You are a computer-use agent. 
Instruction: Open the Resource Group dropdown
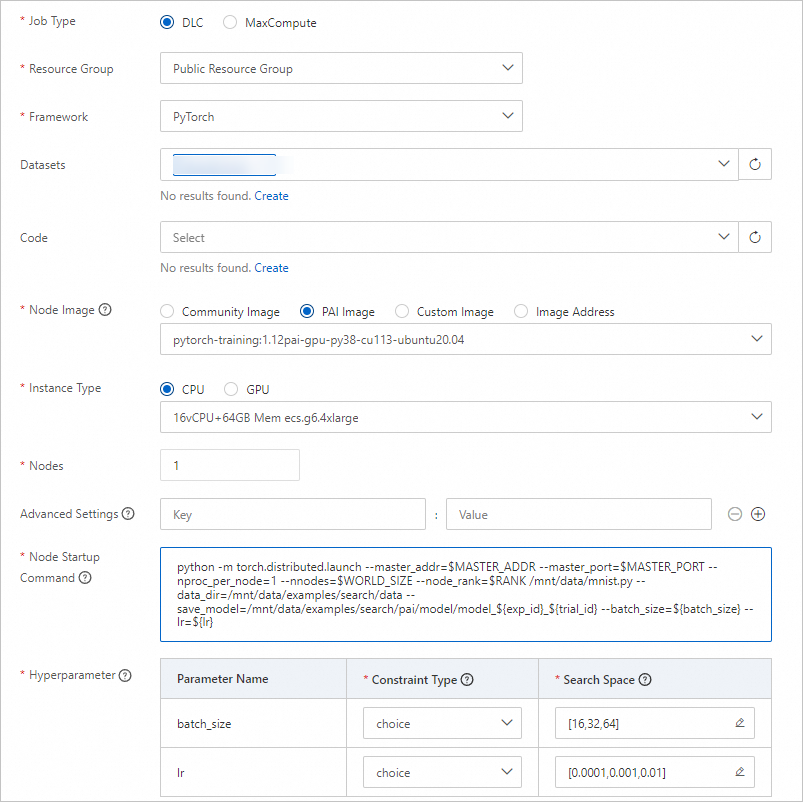click(x=340, y=69)
